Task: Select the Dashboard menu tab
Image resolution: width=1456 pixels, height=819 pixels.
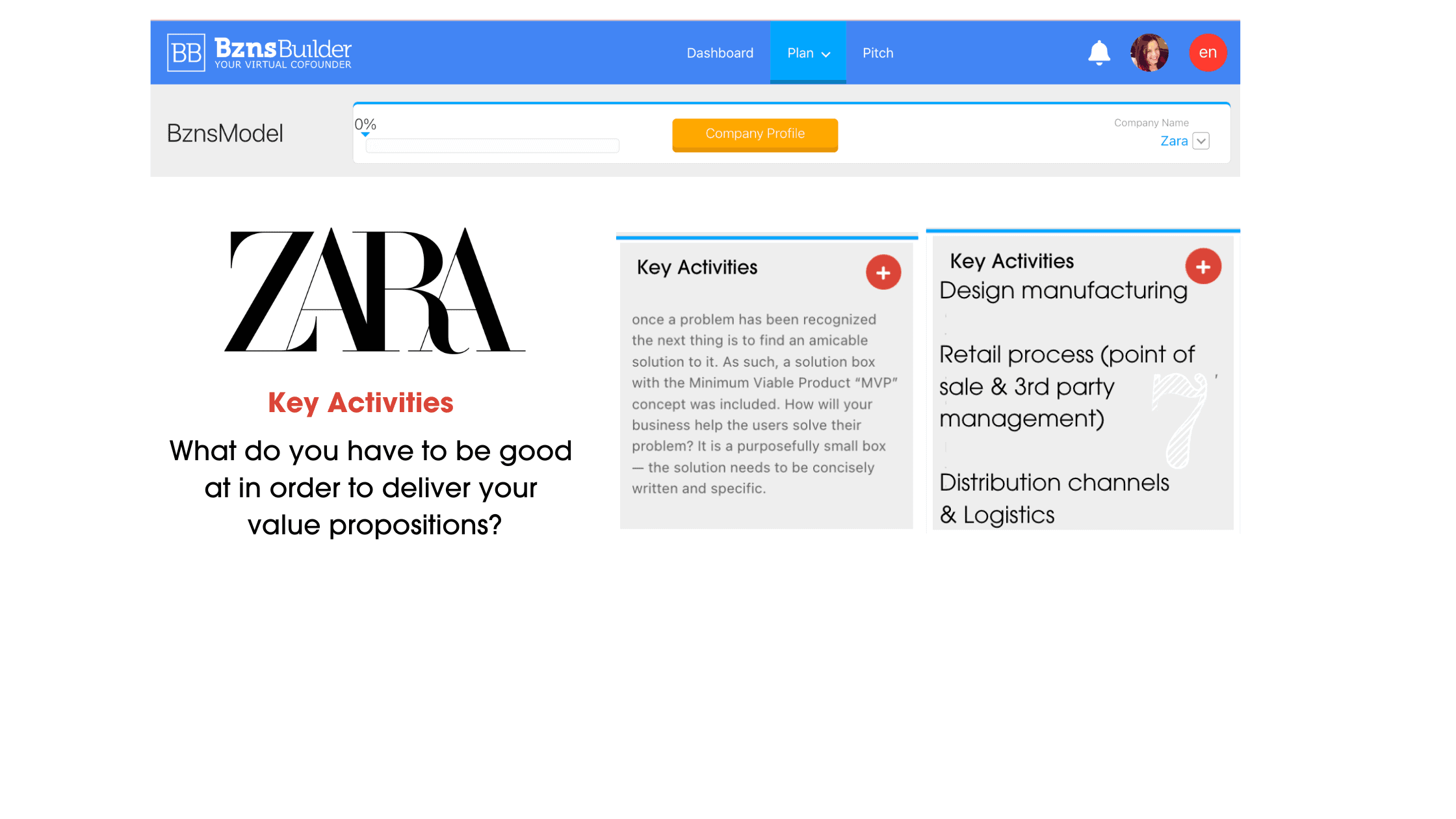Action: tap(719, 53)
